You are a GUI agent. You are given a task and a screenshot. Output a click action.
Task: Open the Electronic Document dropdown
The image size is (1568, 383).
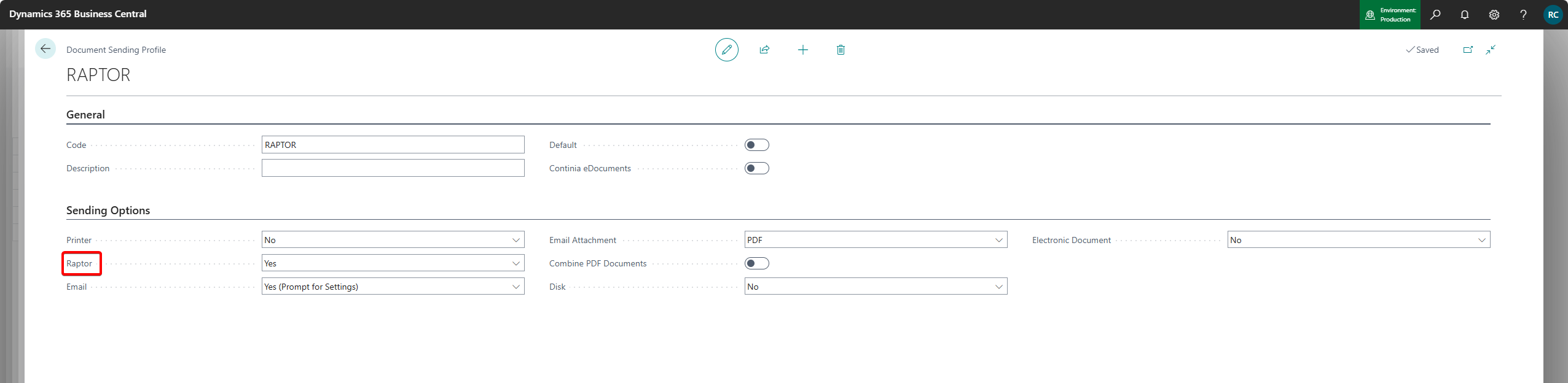[1358, 240]
